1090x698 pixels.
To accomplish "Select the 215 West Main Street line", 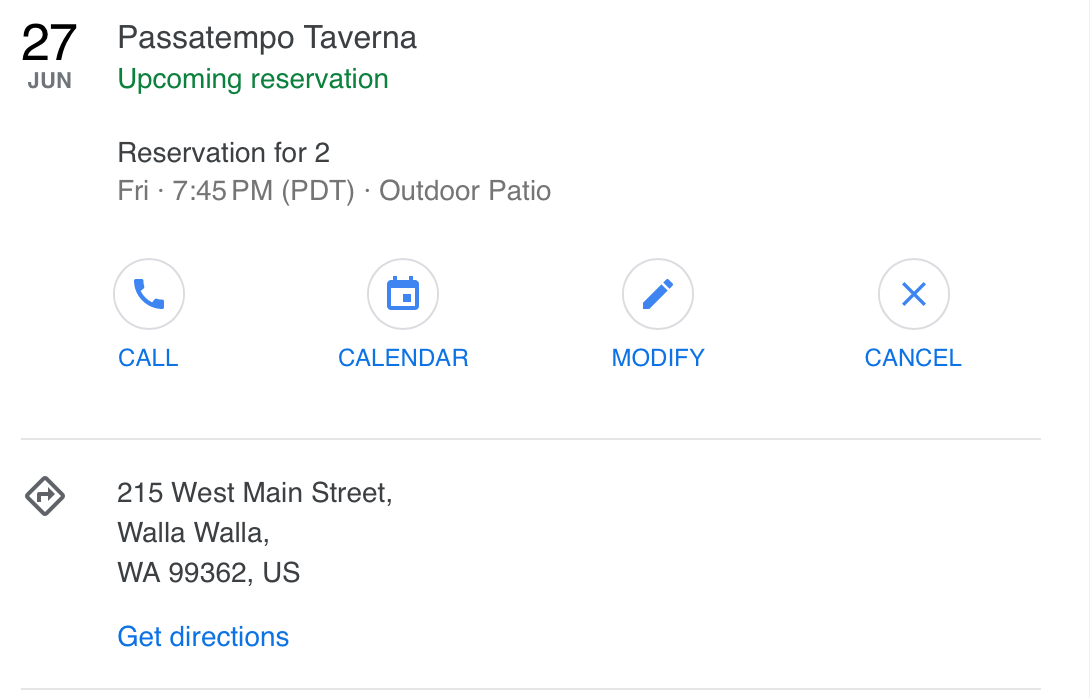I will (x=254, y=493).
